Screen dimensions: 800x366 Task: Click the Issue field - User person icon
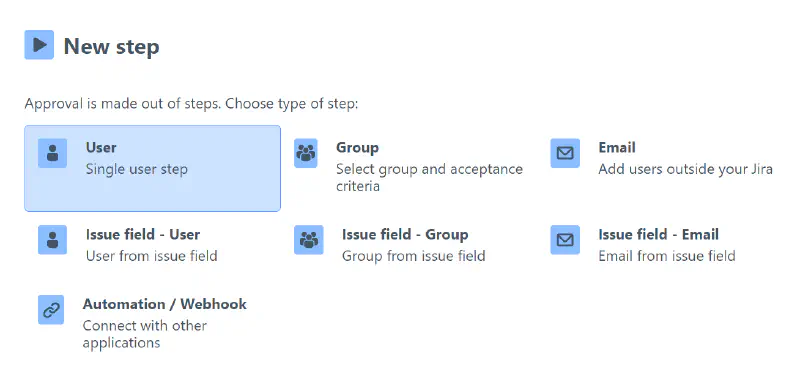(x=53, y=240)
